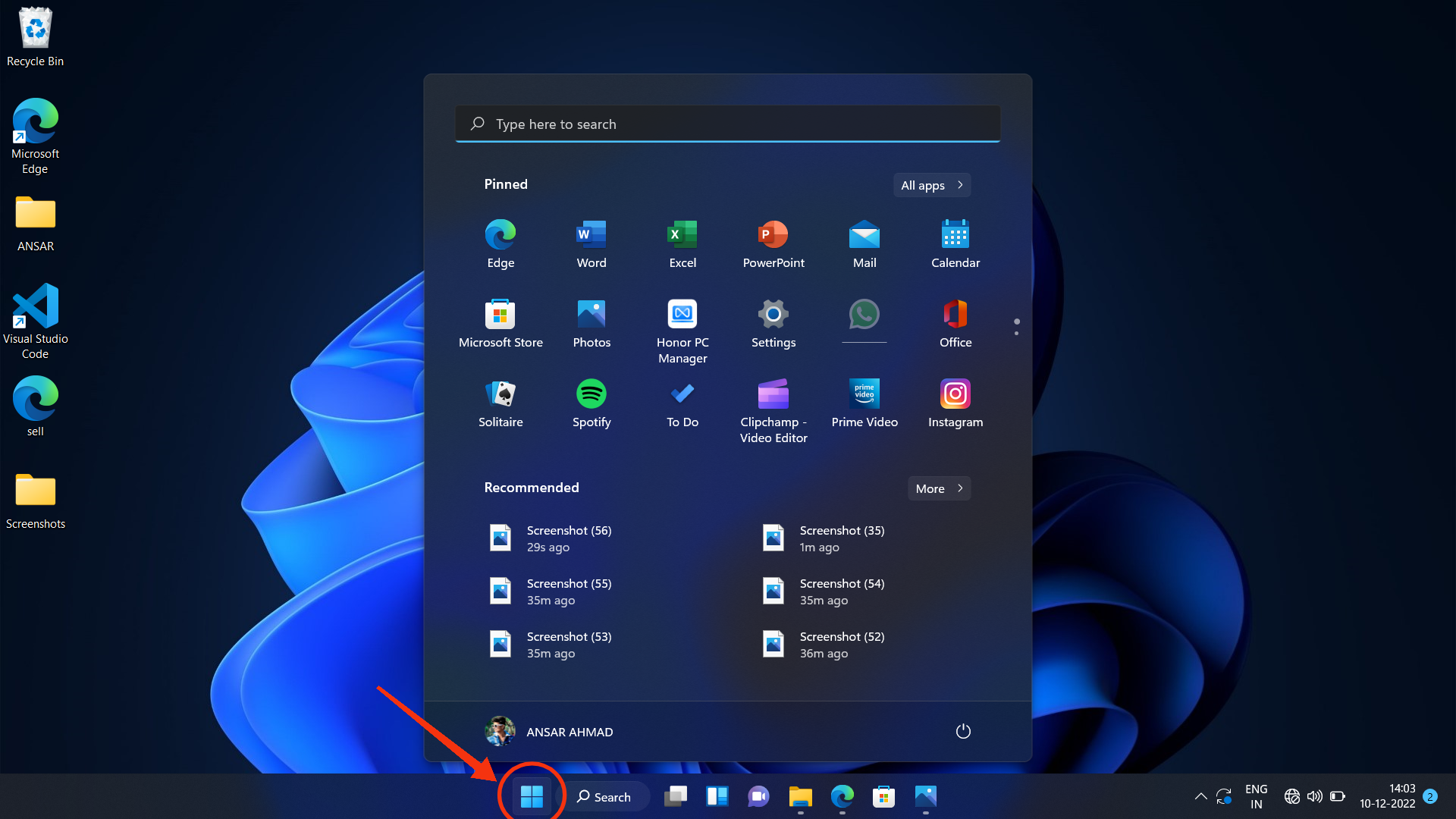Viewport: 1456px width, 819px height.
Task: Select the Microsoft Edge desktop shortcut
Action: click(x=35, y=136)
